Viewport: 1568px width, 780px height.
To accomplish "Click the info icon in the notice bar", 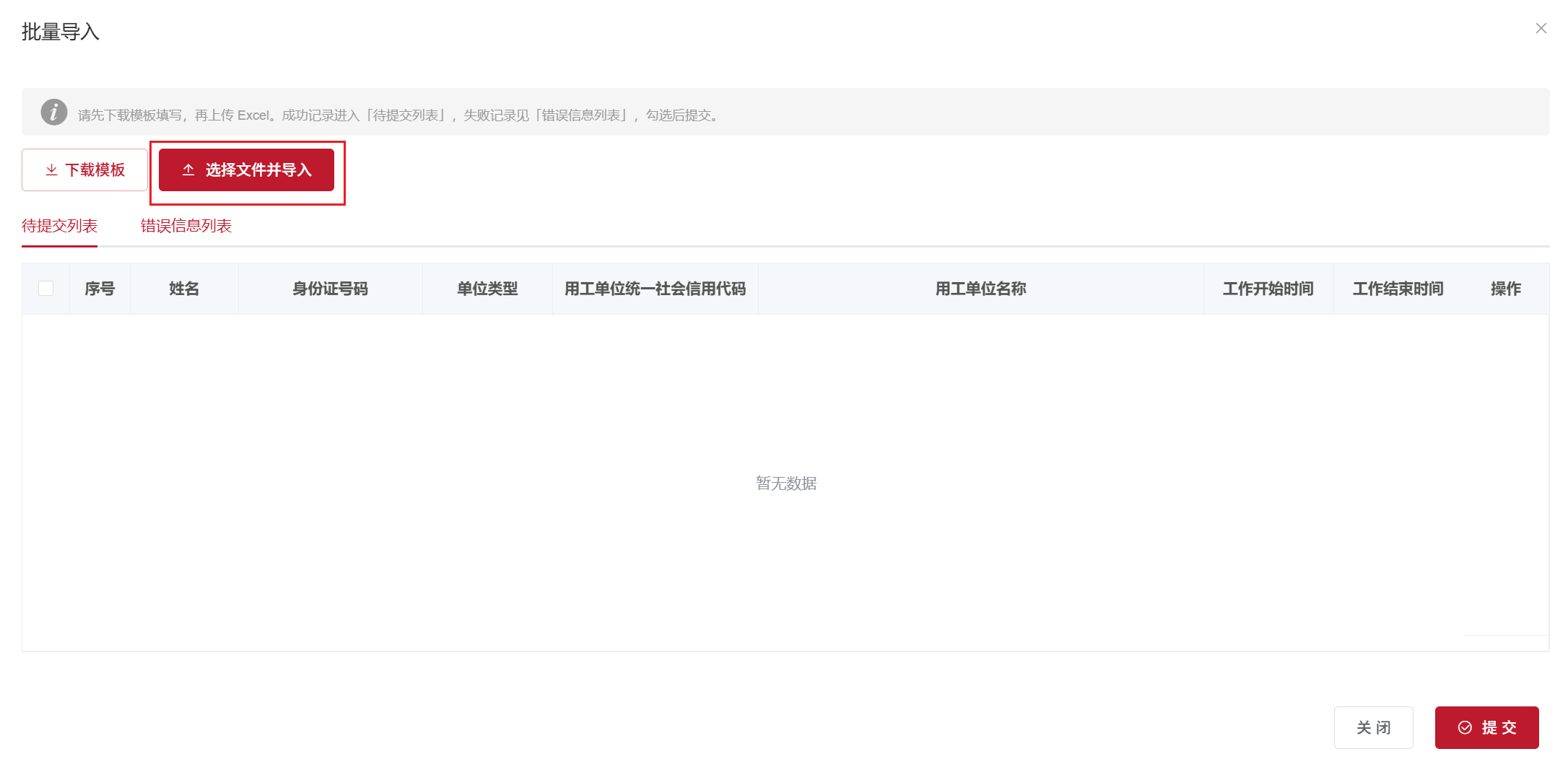I will pos(54,113).
